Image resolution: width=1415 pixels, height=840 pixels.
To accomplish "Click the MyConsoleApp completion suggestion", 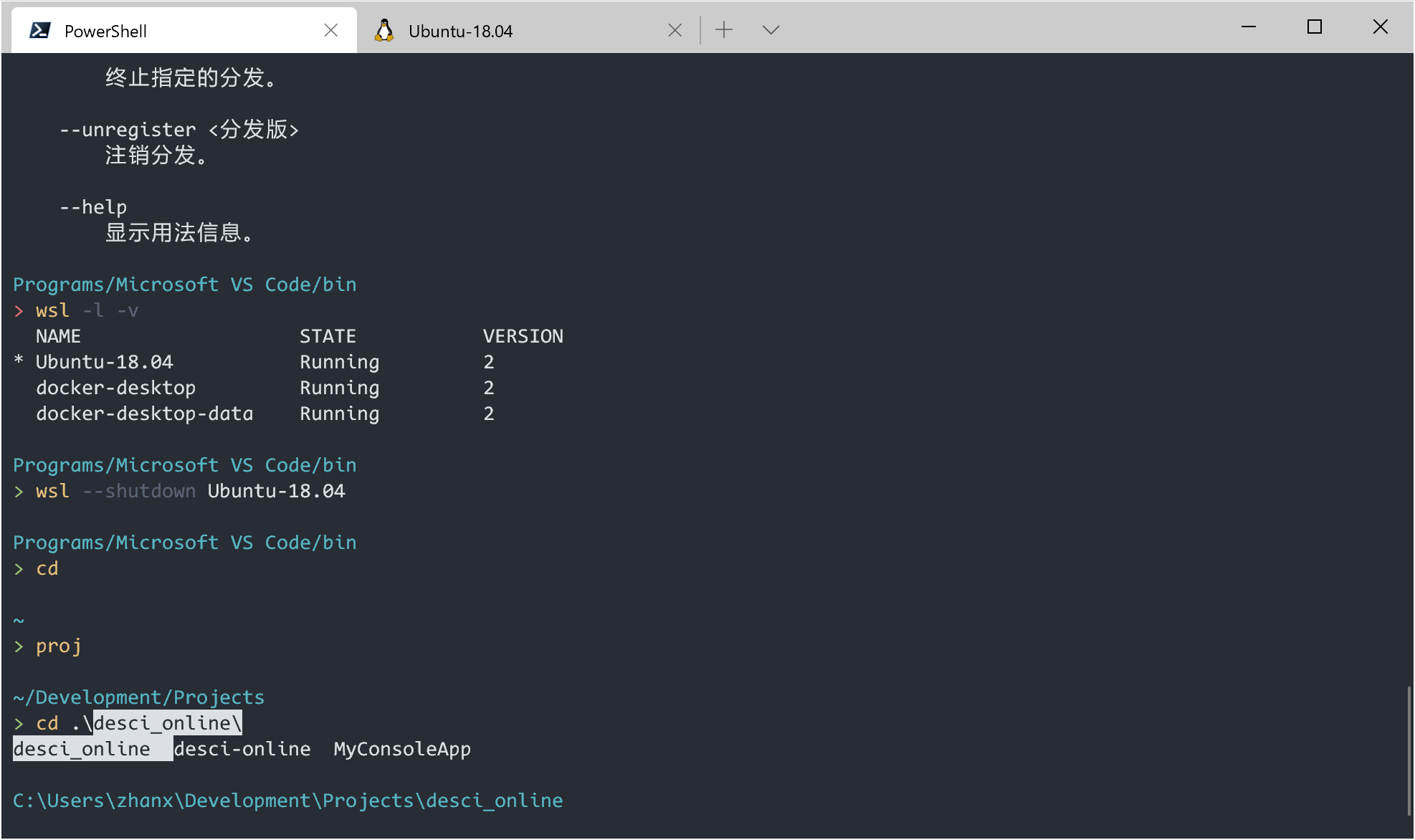I will pyautogui.click(x=402, y=749).
